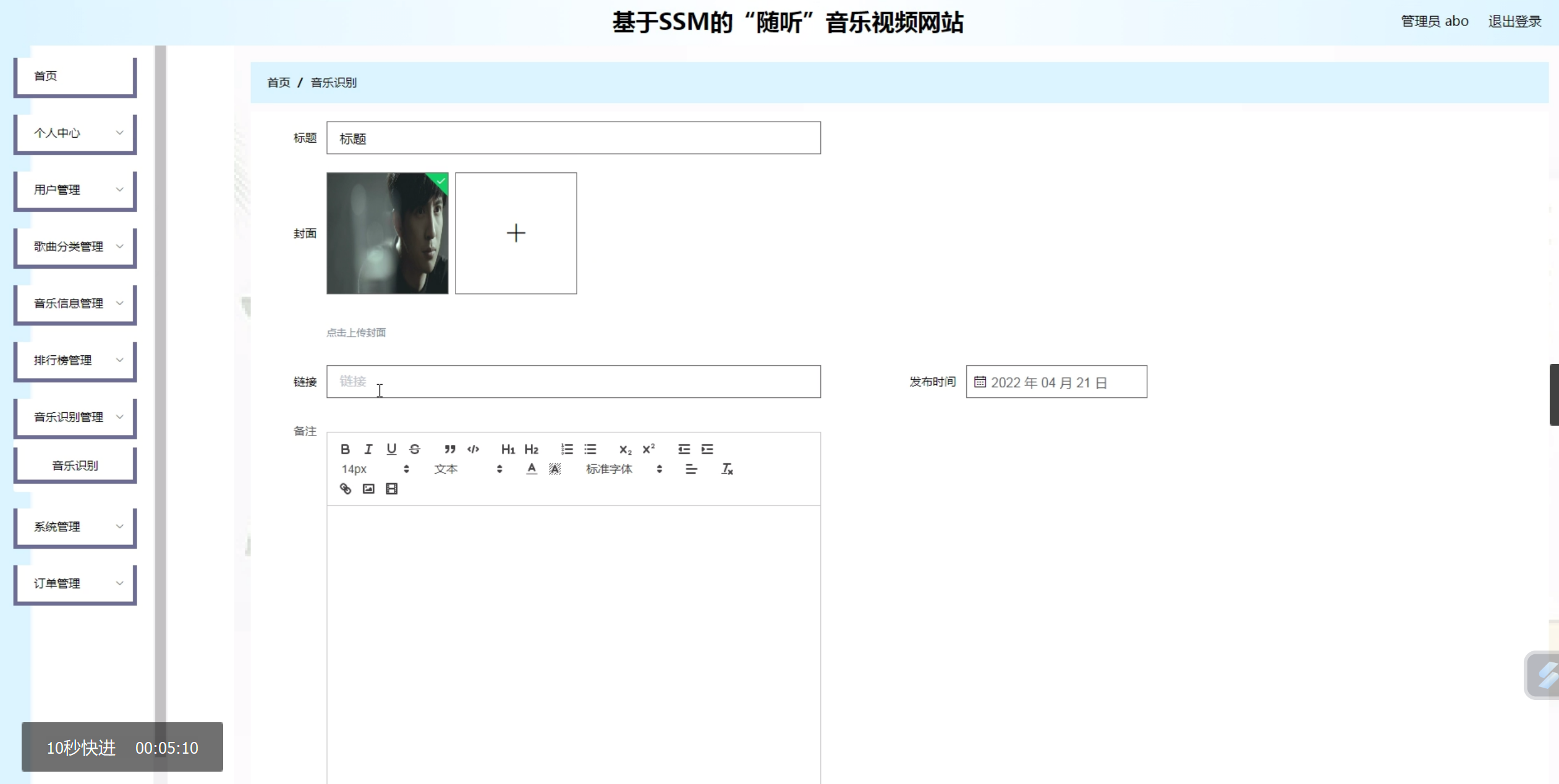The image size is (1559, 784).
Task: Insert a hyperlink using link icon
Action: tap(345, 489)
